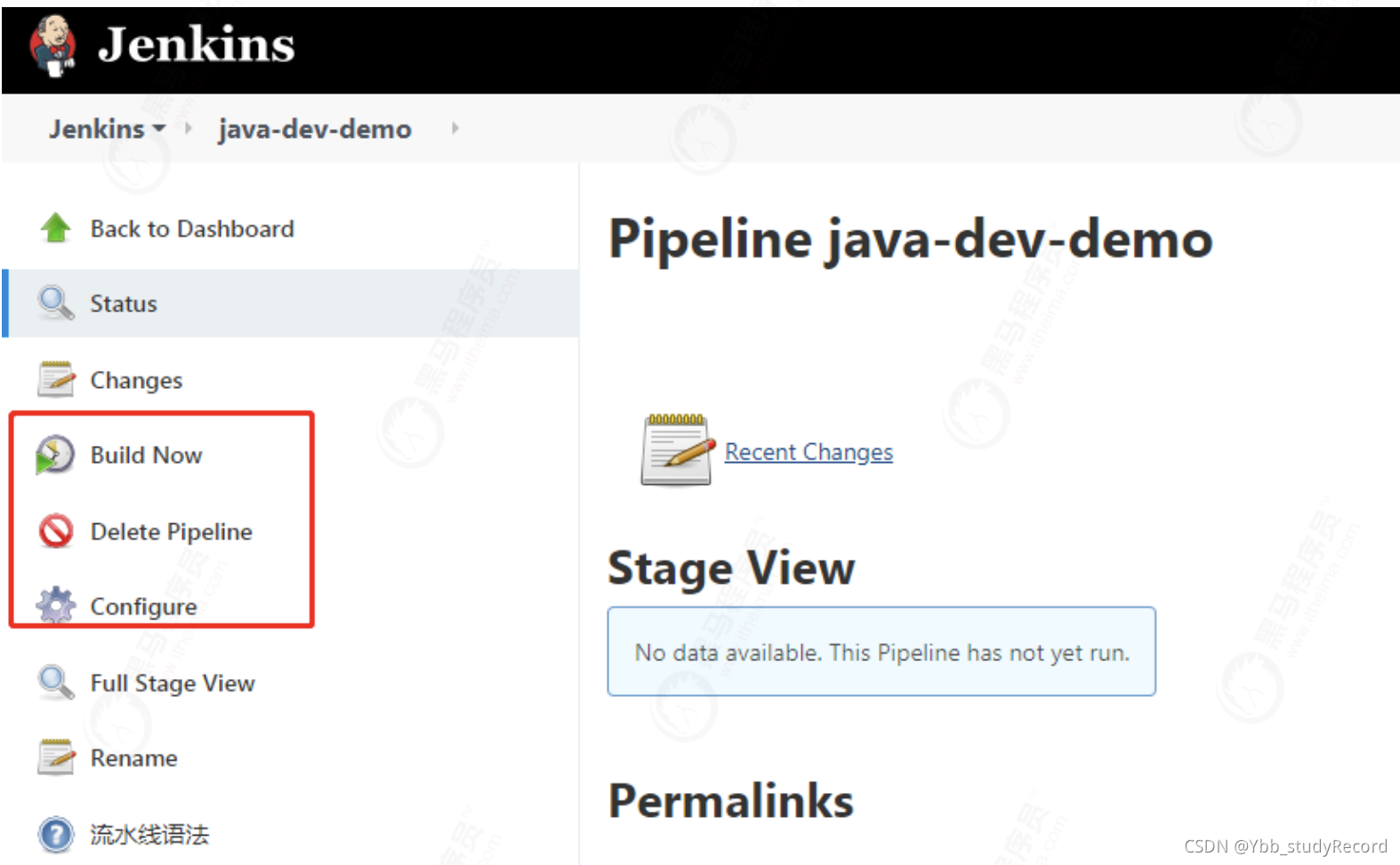Screen dimensions: 1400x865
Task: Open the Configure sidebar item
Action: click(x=144, y=606)
